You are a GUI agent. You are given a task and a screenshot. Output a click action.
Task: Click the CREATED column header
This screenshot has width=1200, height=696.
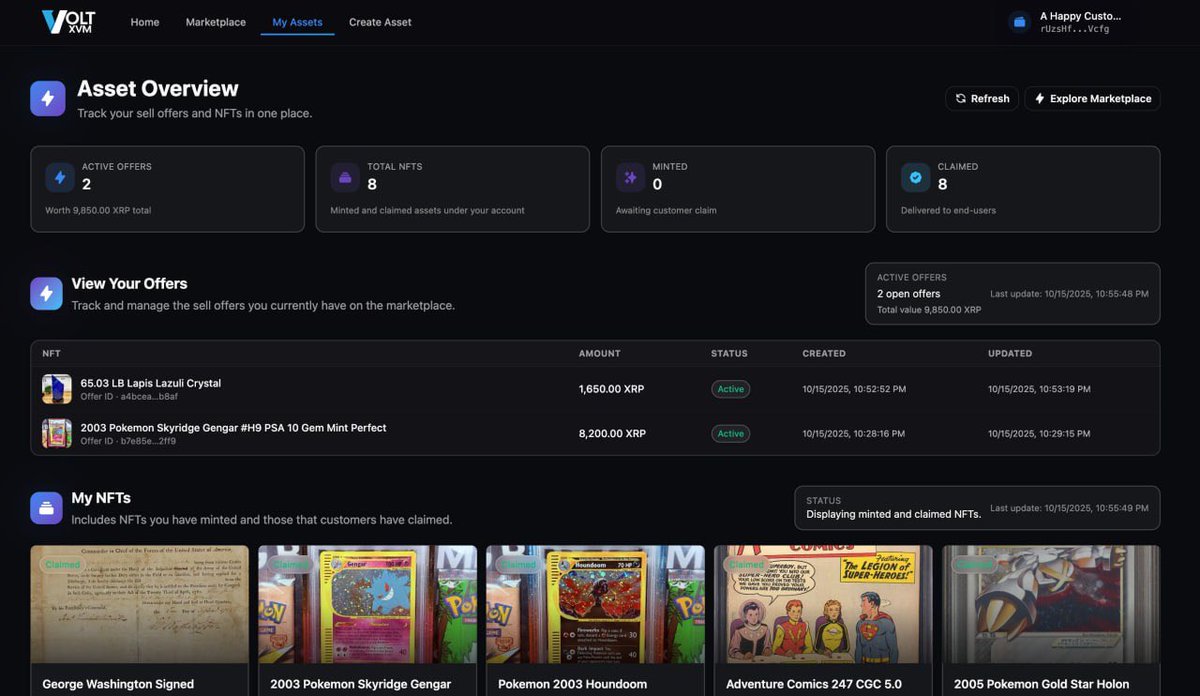824,353
